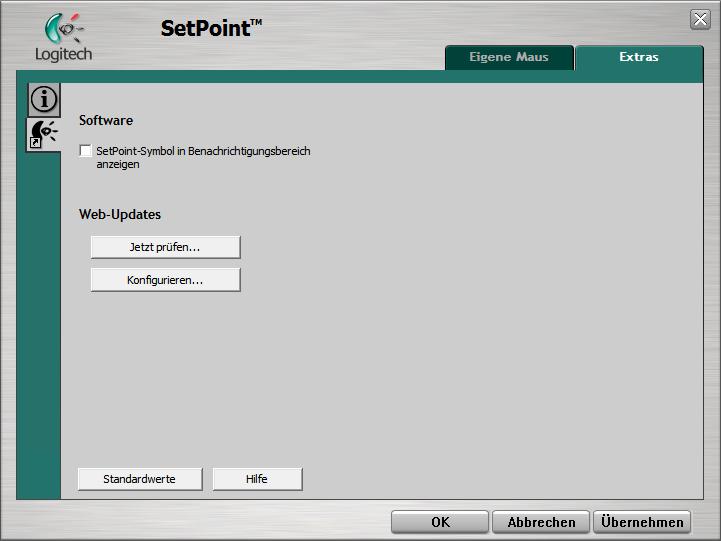Confirm with the OK button
This screenshot has width=721, height=541.
440,522
